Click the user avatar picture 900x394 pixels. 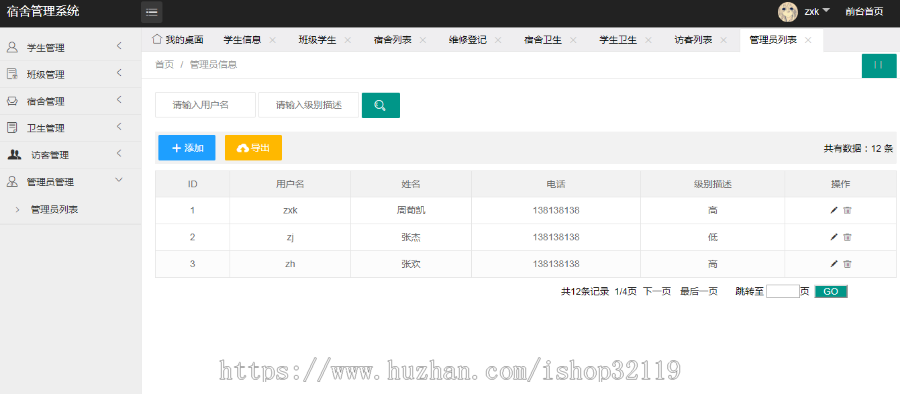click(x=788, y=11)
